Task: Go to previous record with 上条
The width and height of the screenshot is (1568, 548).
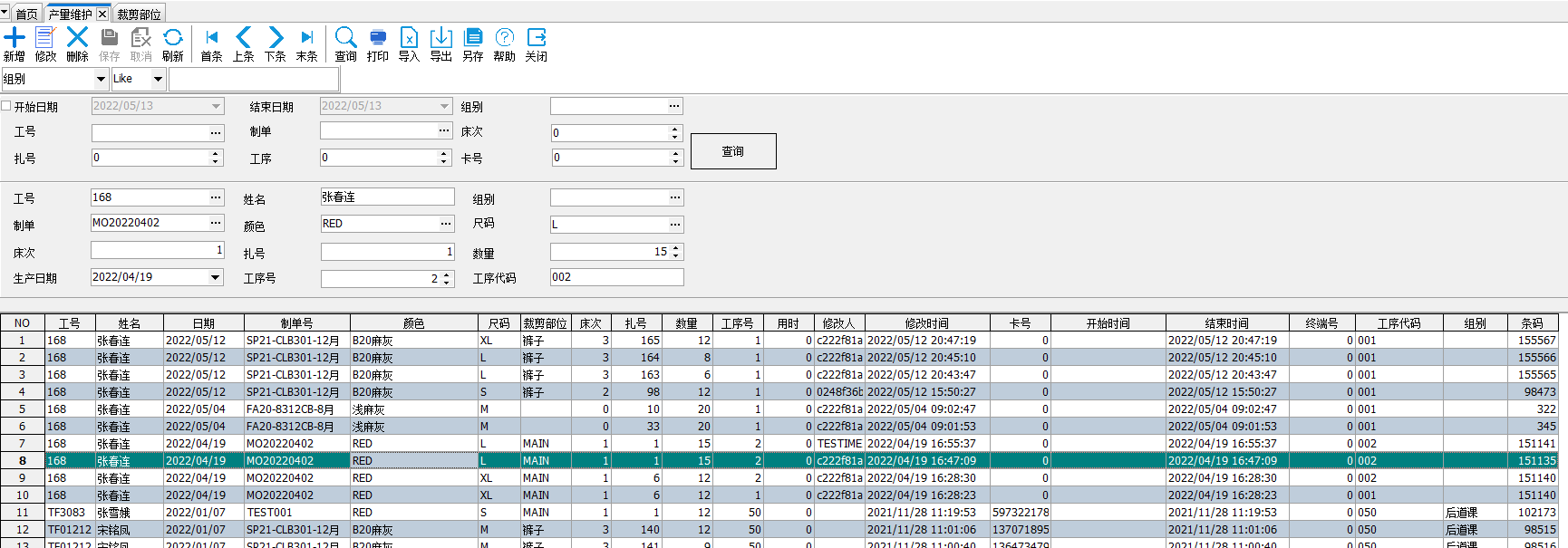Action: click(x=243, y=43)
